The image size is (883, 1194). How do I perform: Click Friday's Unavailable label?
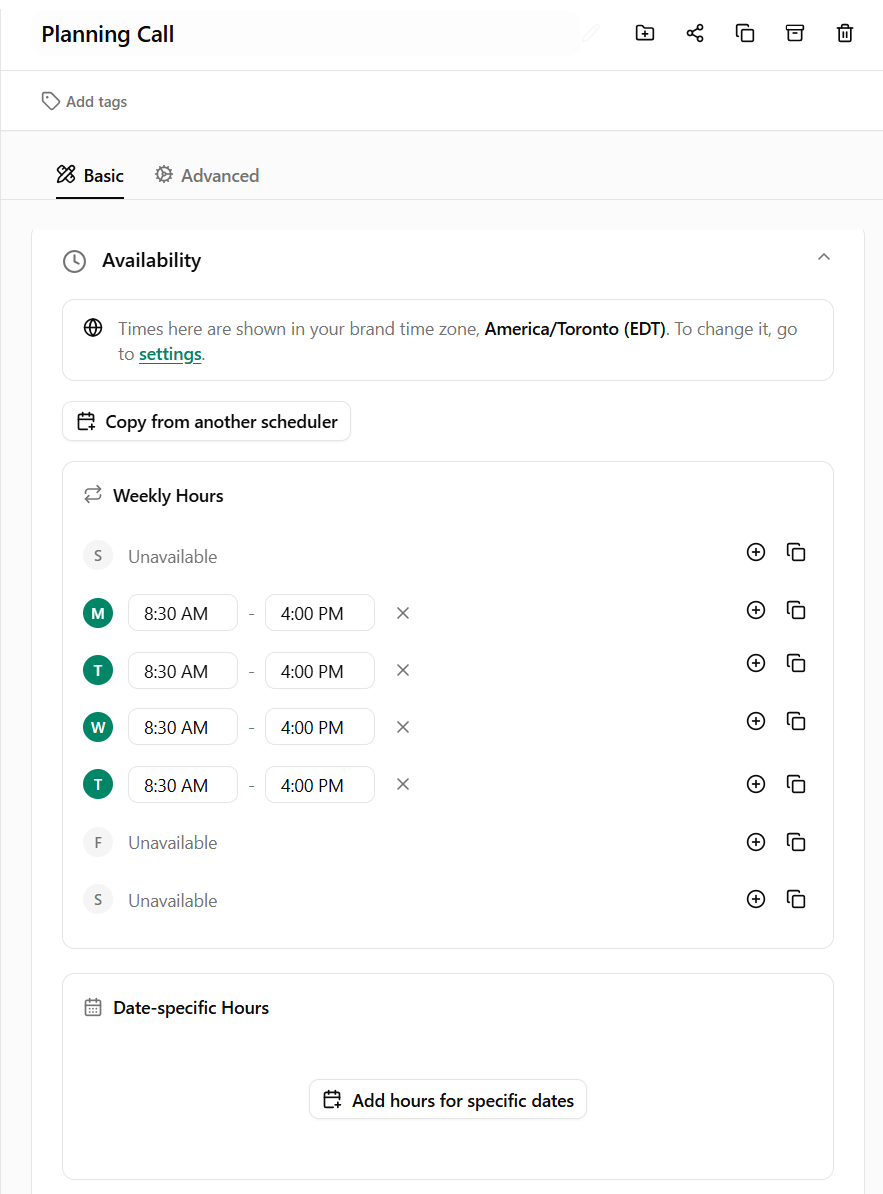173,843
